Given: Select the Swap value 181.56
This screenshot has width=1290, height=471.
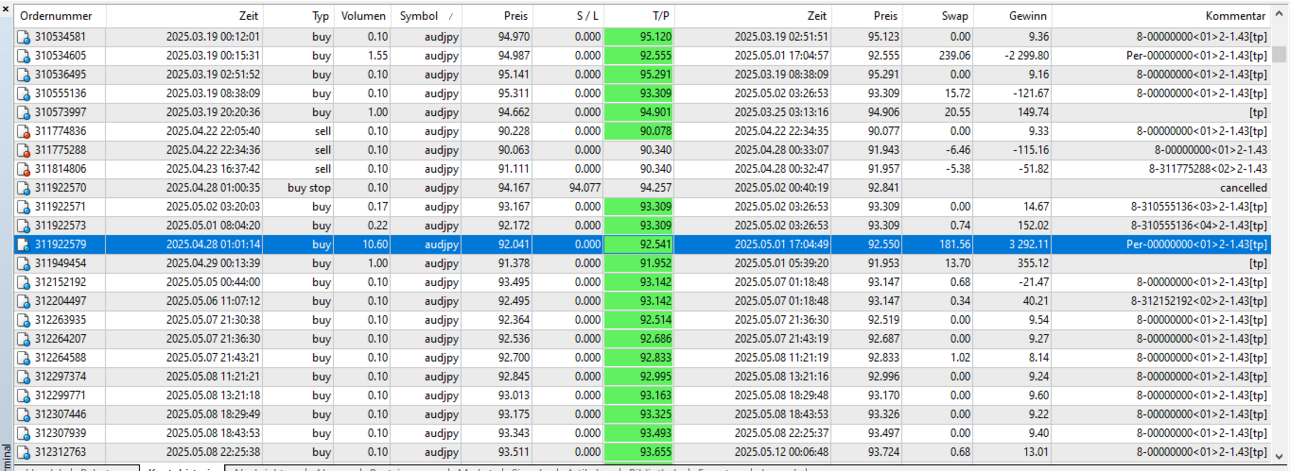Looking at the screenshot, I should [953, 244].
